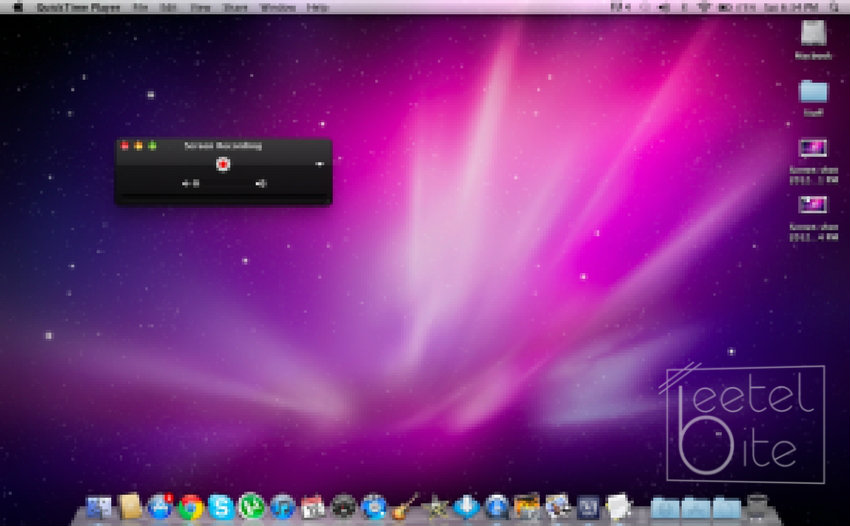Launch iTunes from the Dock
Viewport: 850px width, 526px height.
[x=282, y=508]
